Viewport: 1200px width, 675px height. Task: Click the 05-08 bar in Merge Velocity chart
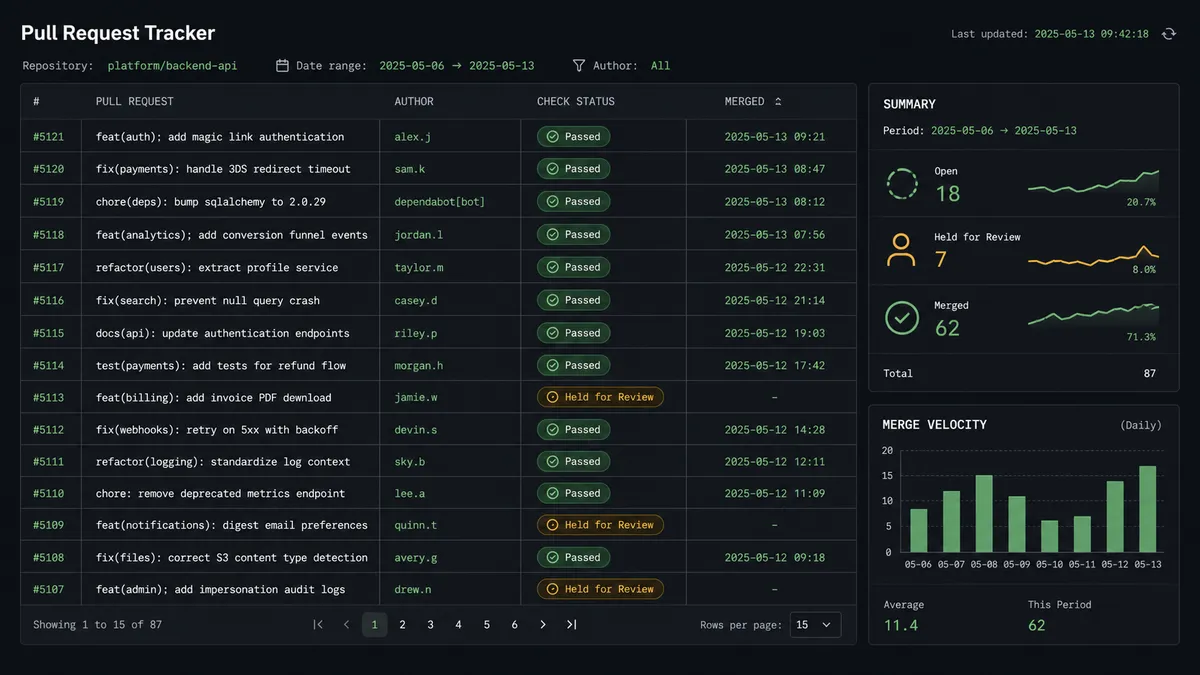[984, 513]
